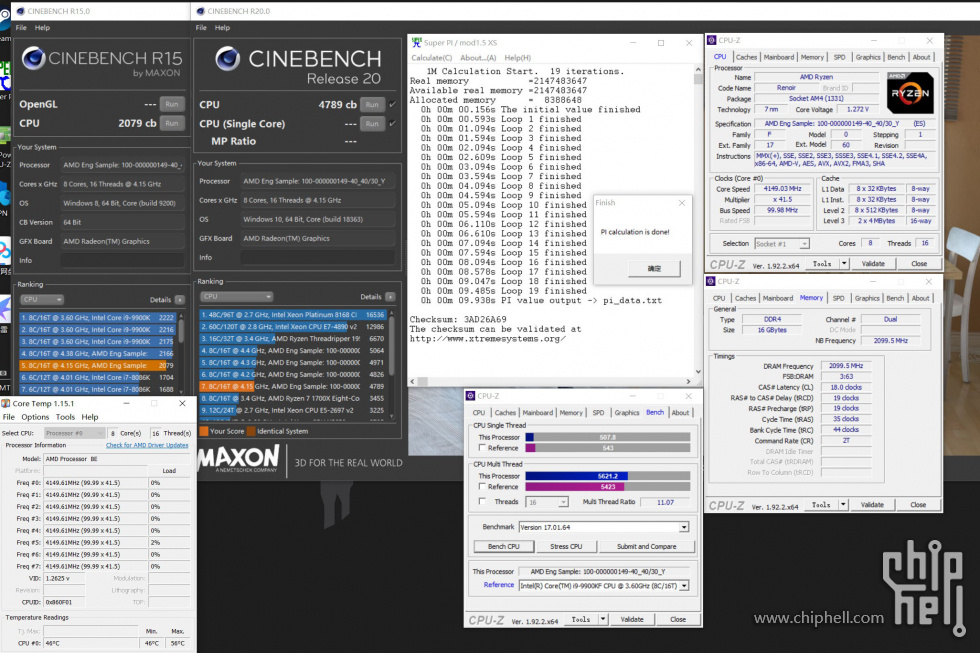
Task: Enable the Reference checkbox under CPU Multi Thread
Action: coord(480,488)
